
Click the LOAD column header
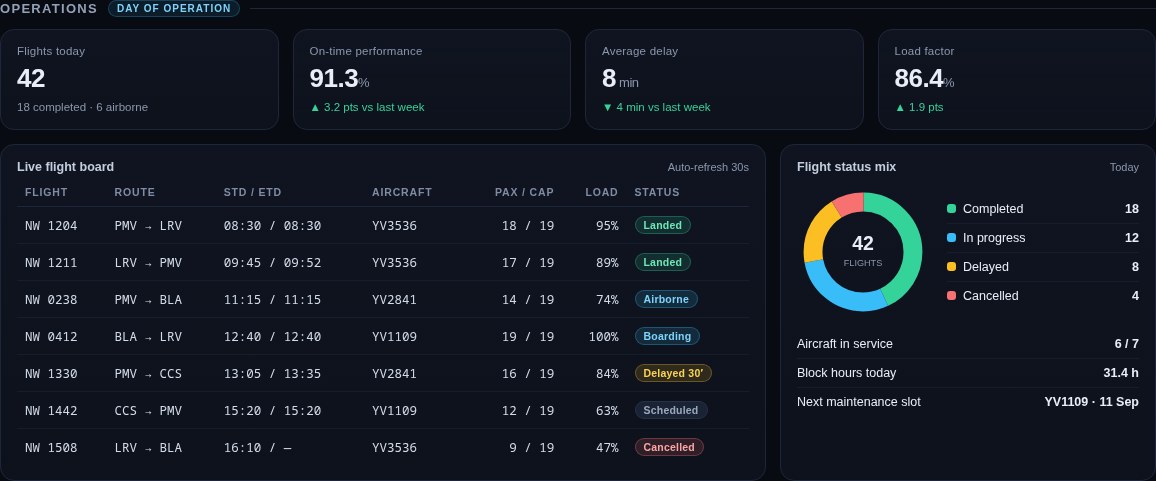(602, 193)
